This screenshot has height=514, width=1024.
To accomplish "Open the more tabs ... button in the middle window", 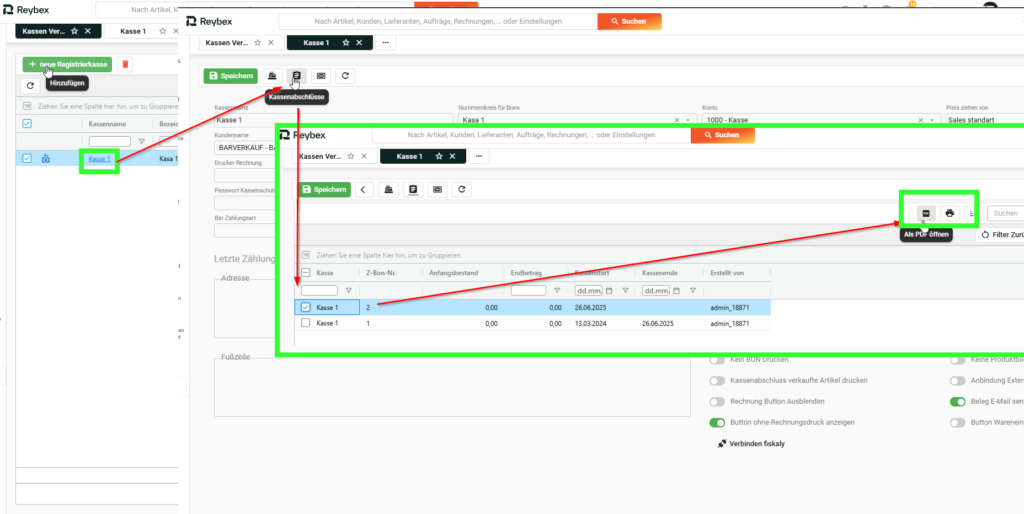I will (x=385, y=42).
